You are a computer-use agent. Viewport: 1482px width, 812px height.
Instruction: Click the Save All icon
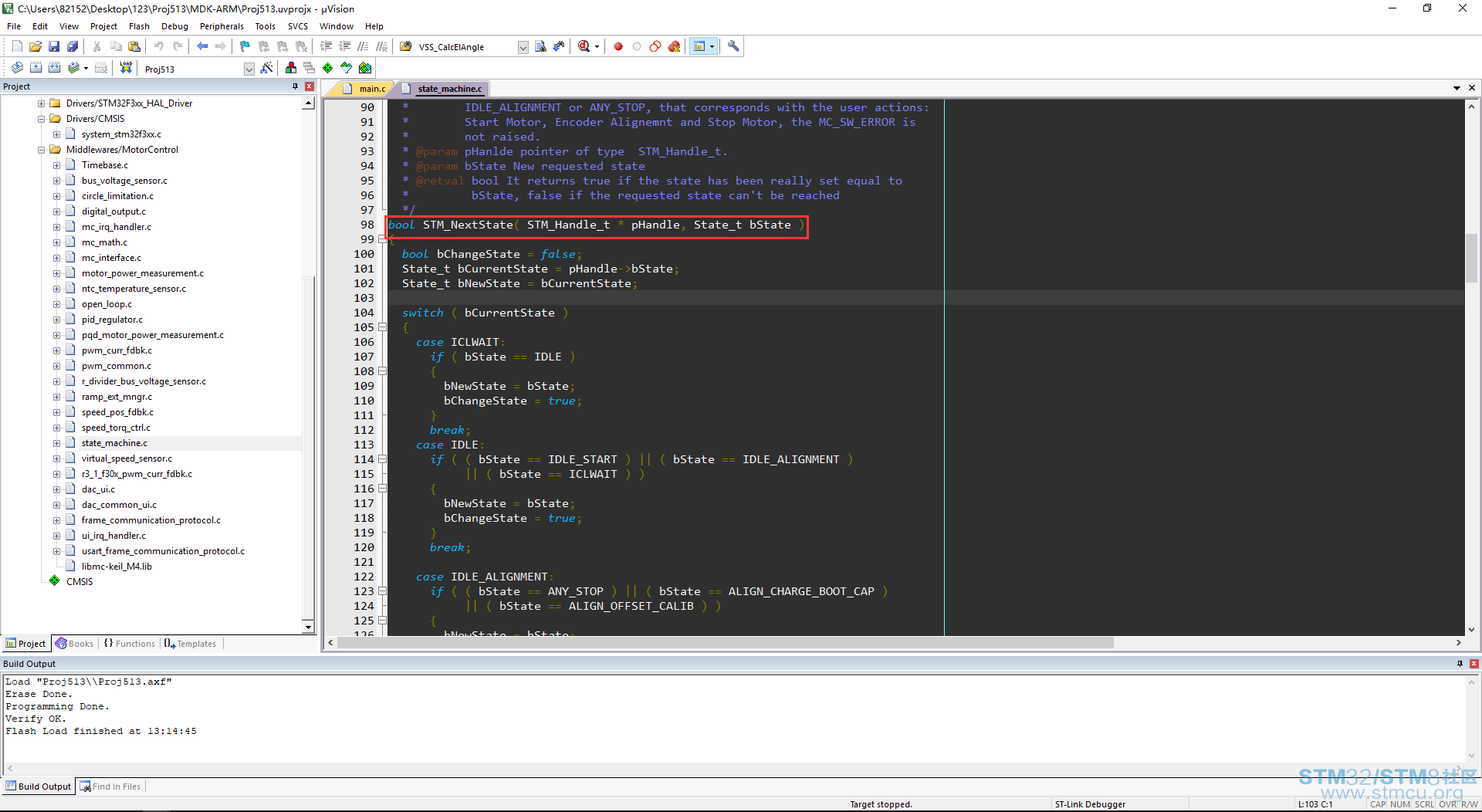coord(73,46)
